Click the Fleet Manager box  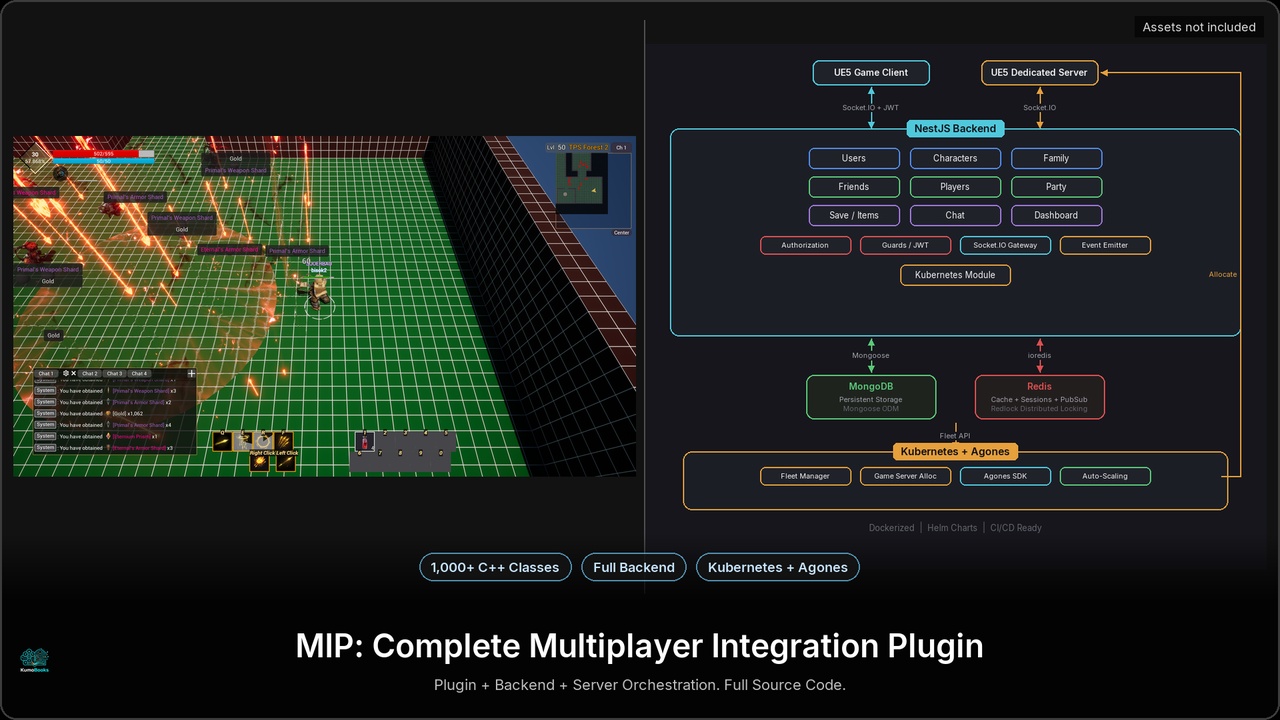(x=805, y=476)
